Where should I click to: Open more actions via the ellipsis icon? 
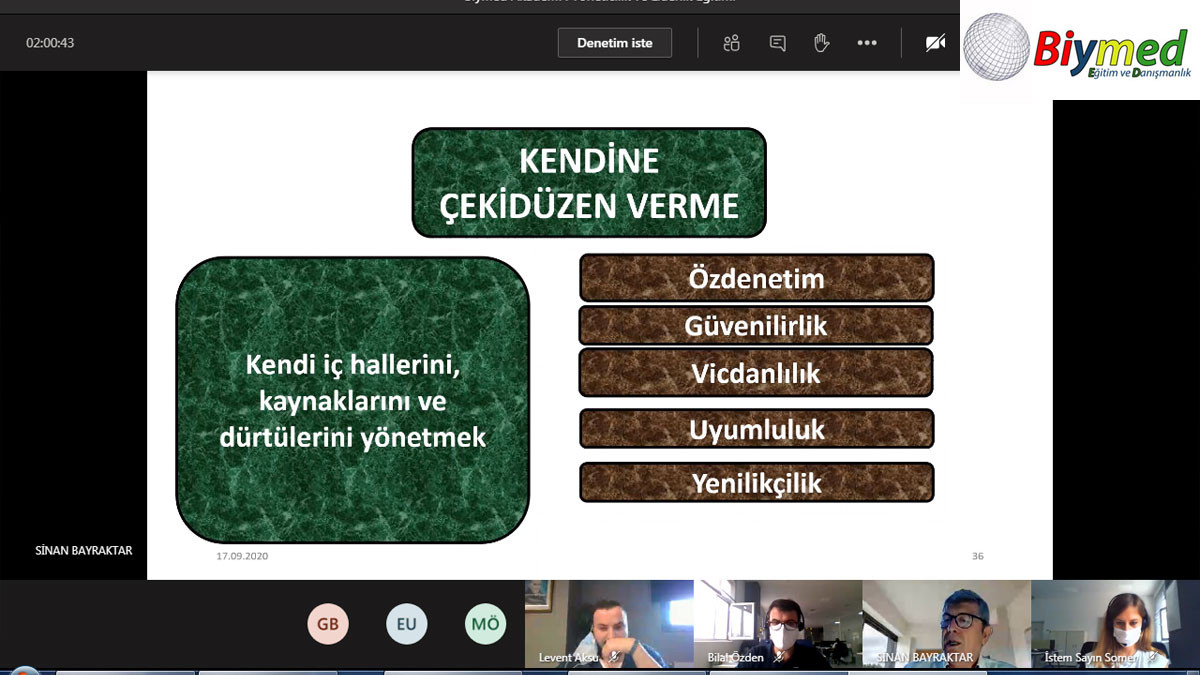(x=866, y=42)
